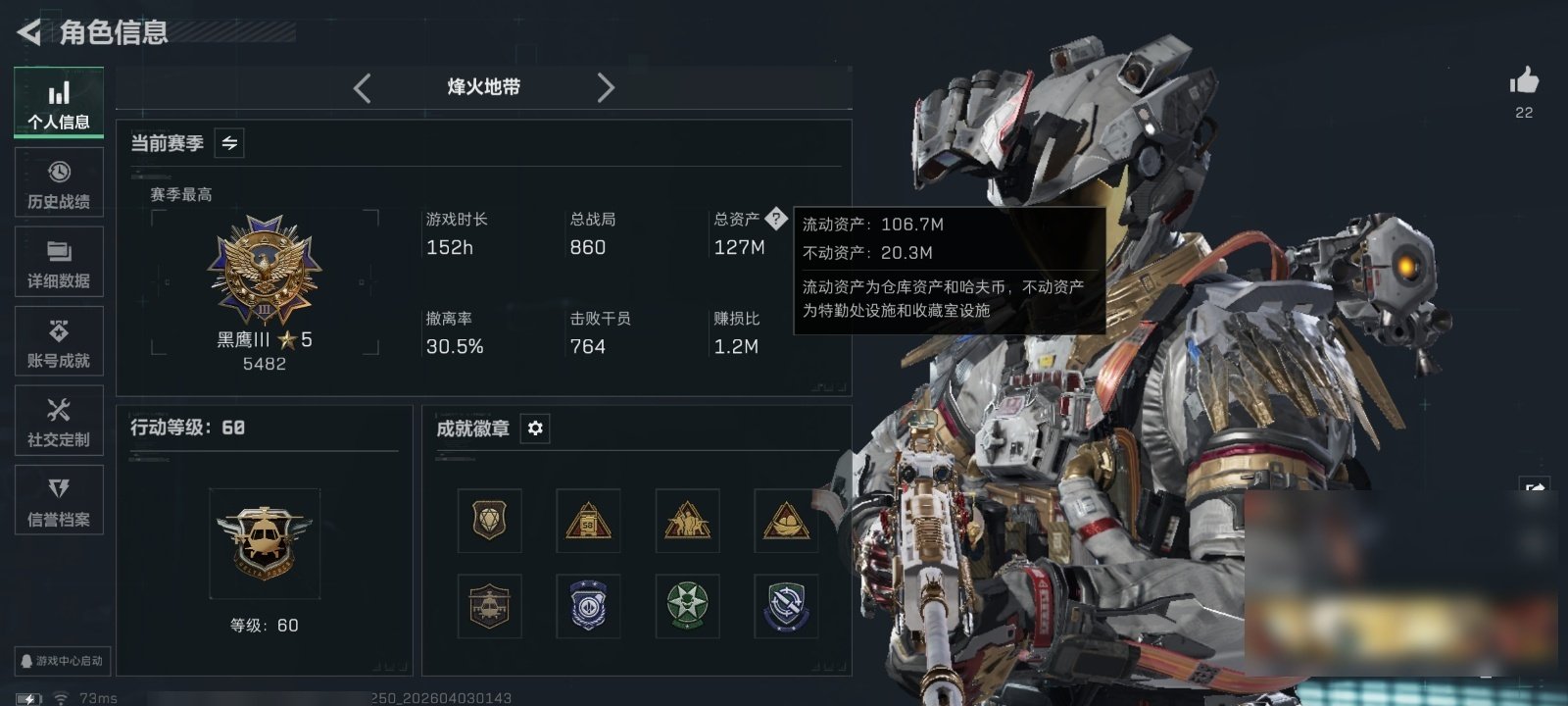Click the thumbs-up like icon

[1524, 80]
